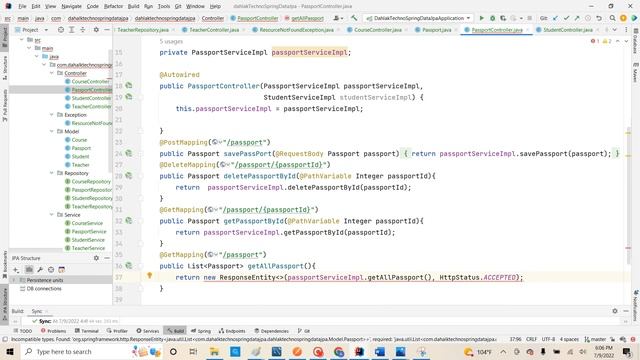Click the Run with Coverage icon
Viewport: 640px width, 360px height.
tap(503, 18)
